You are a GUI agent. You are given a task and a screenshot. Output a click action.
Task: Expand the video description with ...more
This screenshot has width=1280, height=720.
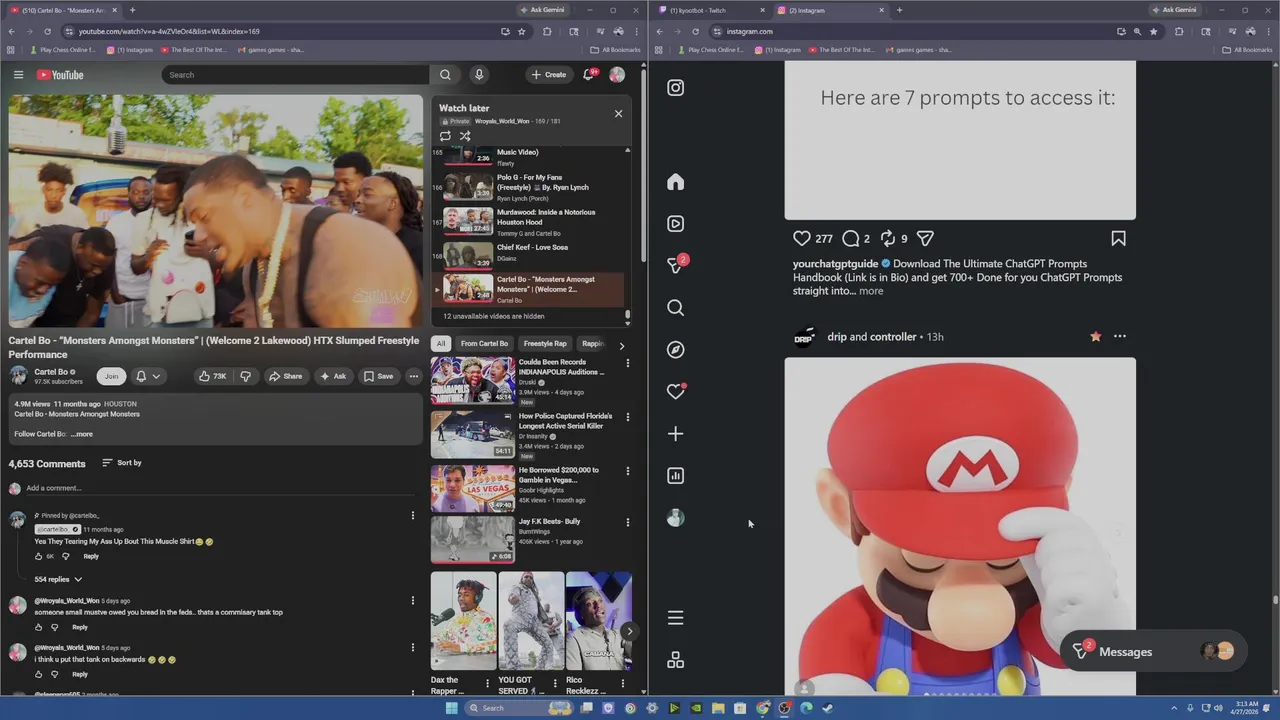pyautogui.click(x=82, y=434)
